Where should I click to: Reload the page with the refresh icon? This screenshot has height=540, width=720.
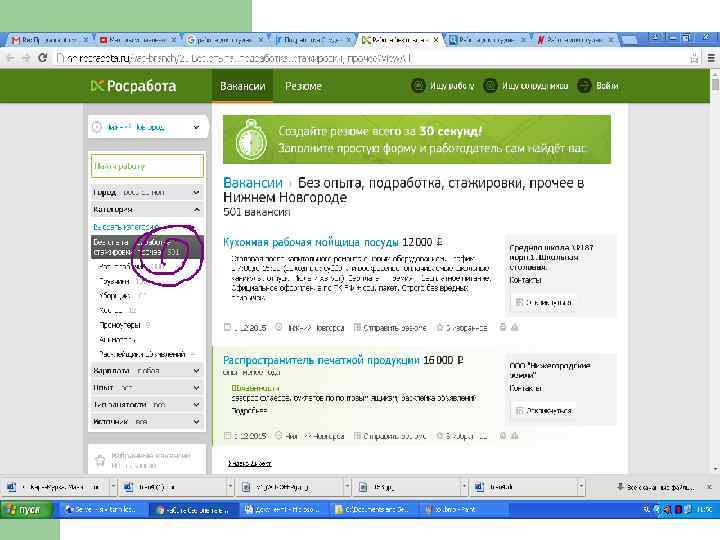pos(42,58)
